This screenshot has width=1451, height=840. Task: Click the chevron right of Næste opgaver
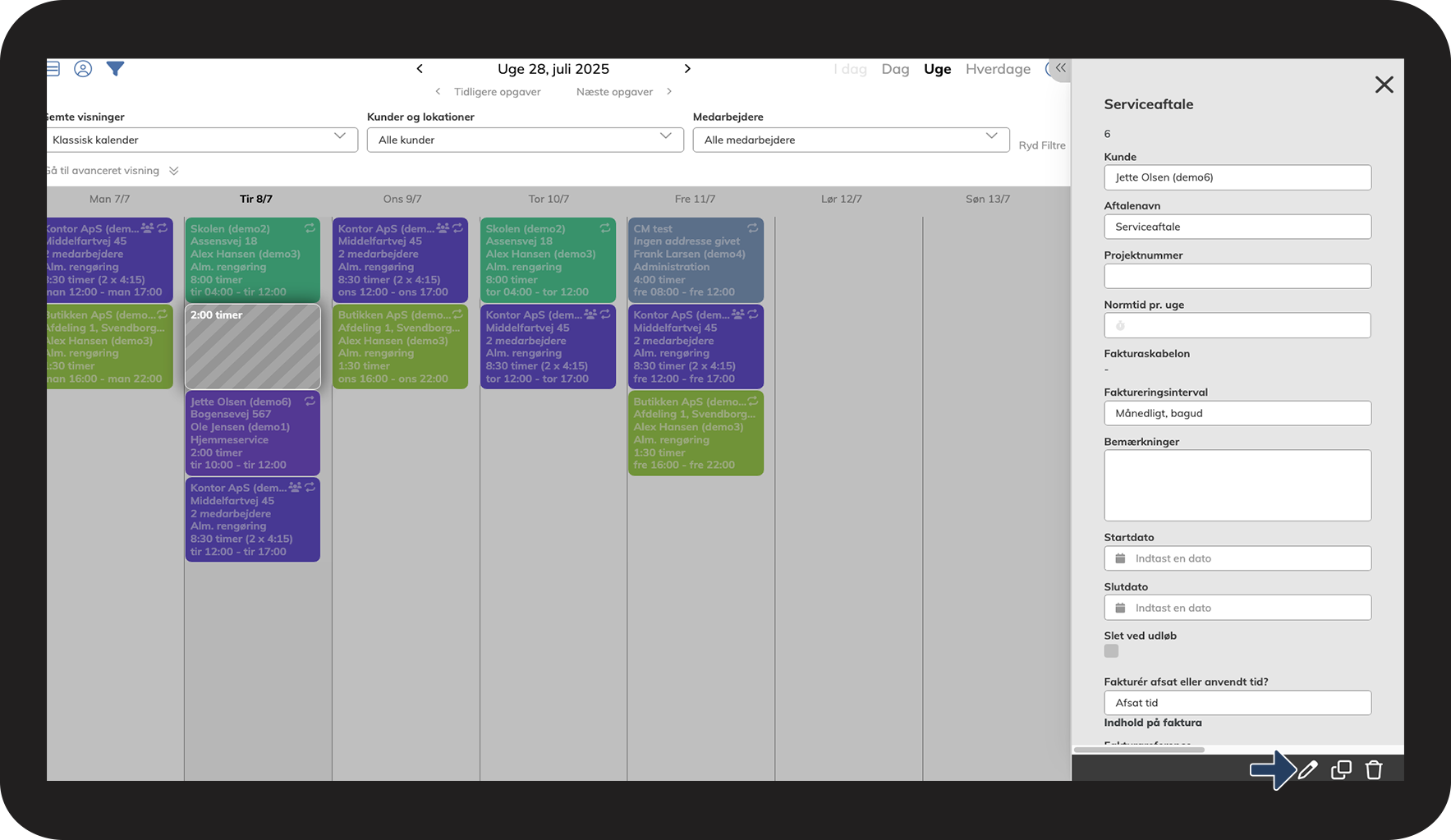tap(669, 91)
